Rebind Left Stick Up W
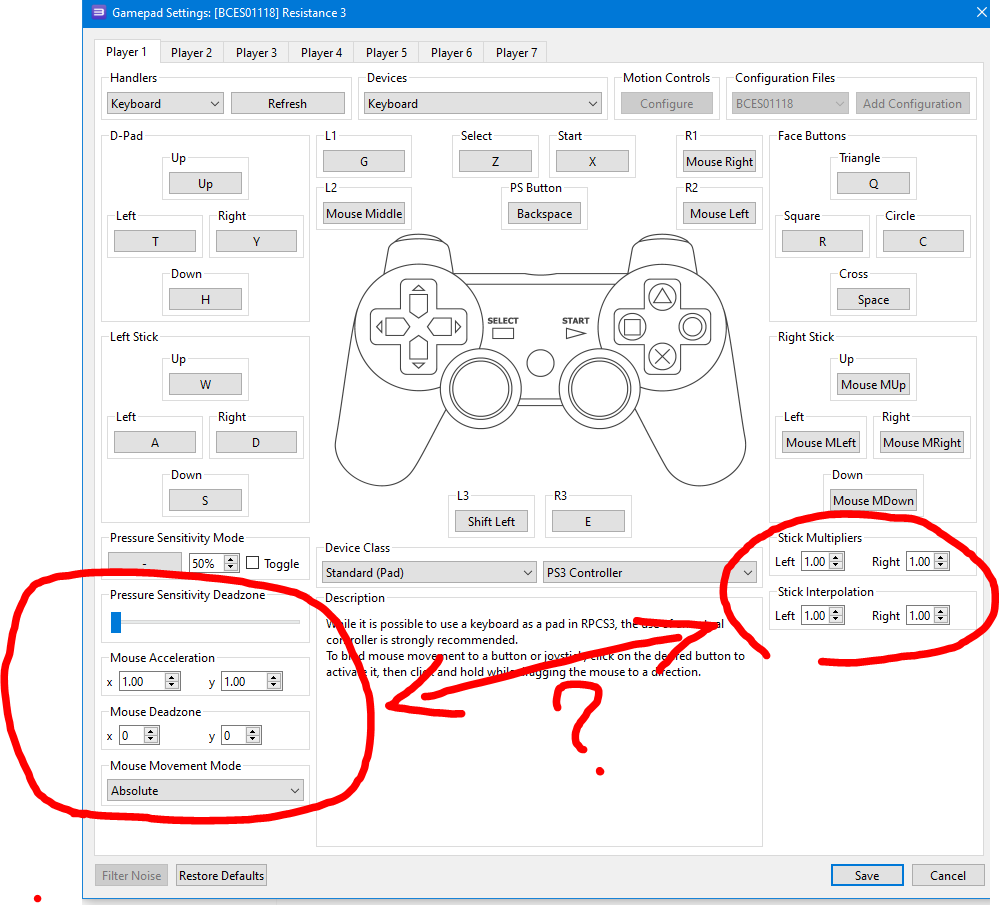Screen dimensions: 999x905 click(x=205, y=384)
